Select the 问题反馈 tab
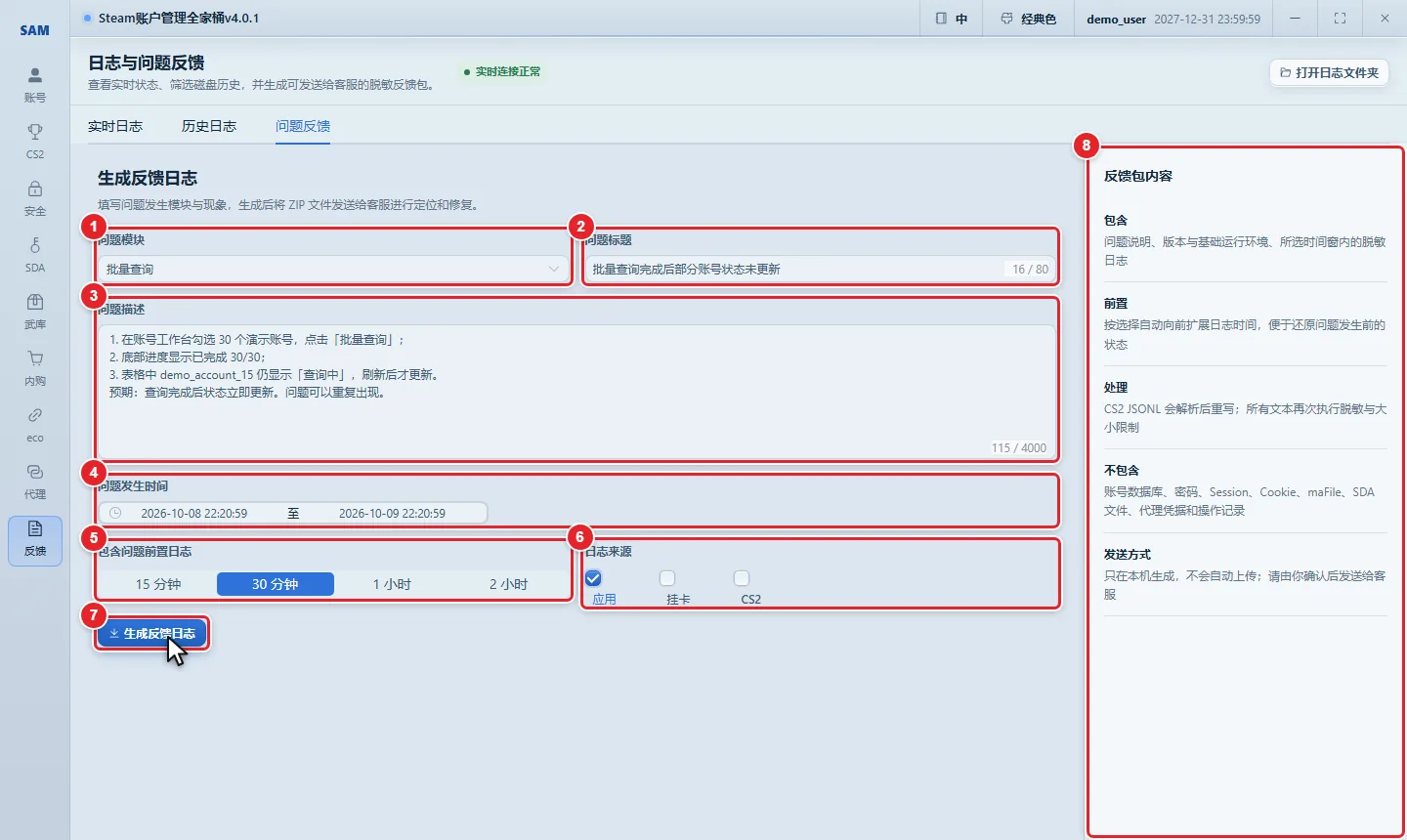This screenshot has width=1407, height=840. tap(303, 126)
